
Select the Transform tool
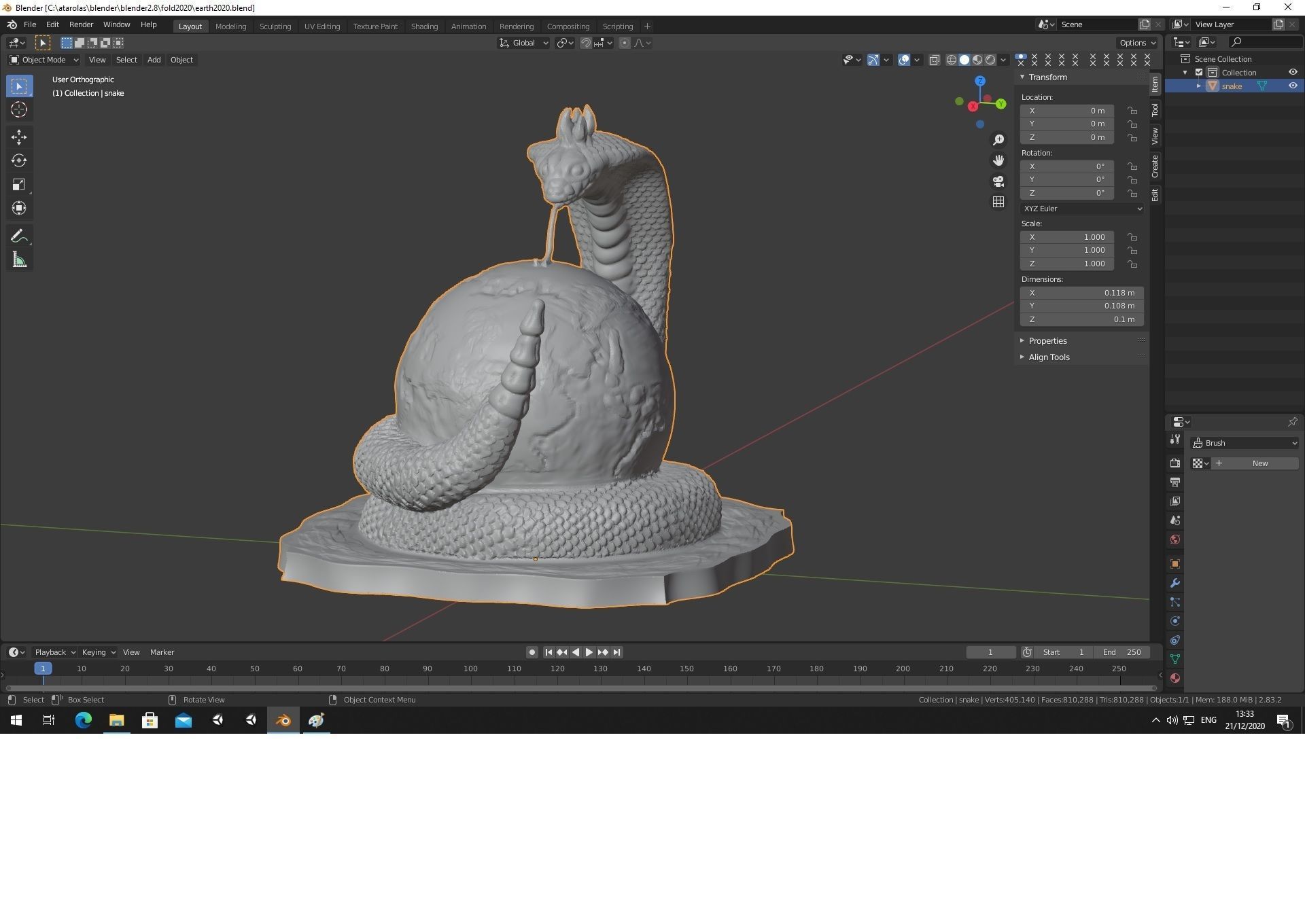pos(19,209)
